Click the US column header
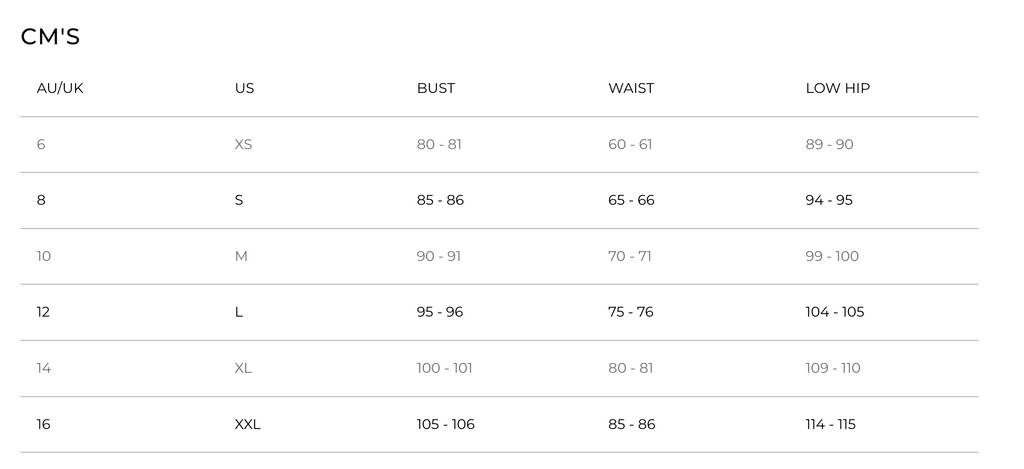The height and width of the screenshot is (469, 1024). point(244,88)
